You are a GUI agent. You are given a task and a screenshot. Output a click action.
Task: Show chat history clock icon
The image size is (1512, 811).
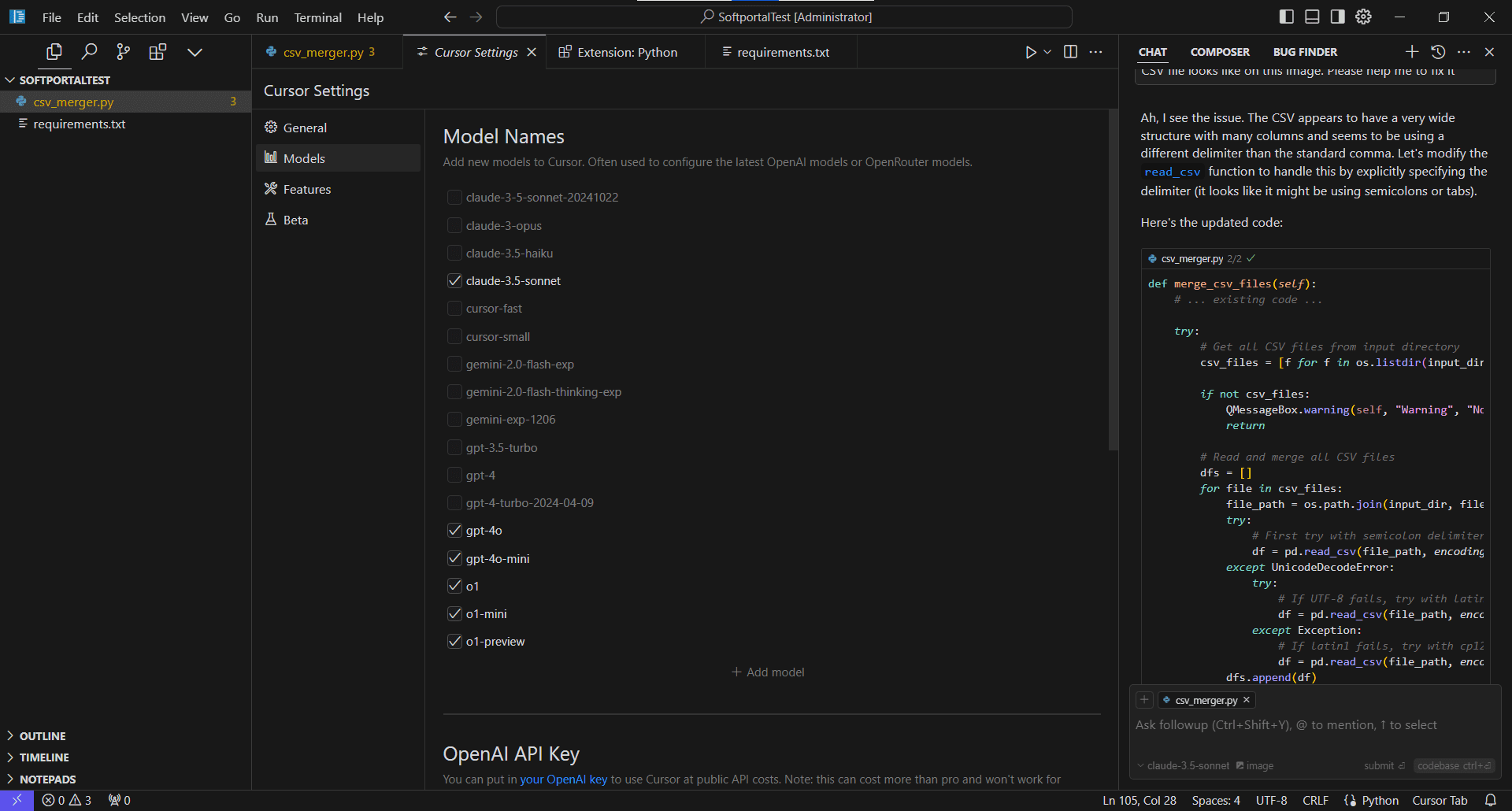pos(1438,52)
